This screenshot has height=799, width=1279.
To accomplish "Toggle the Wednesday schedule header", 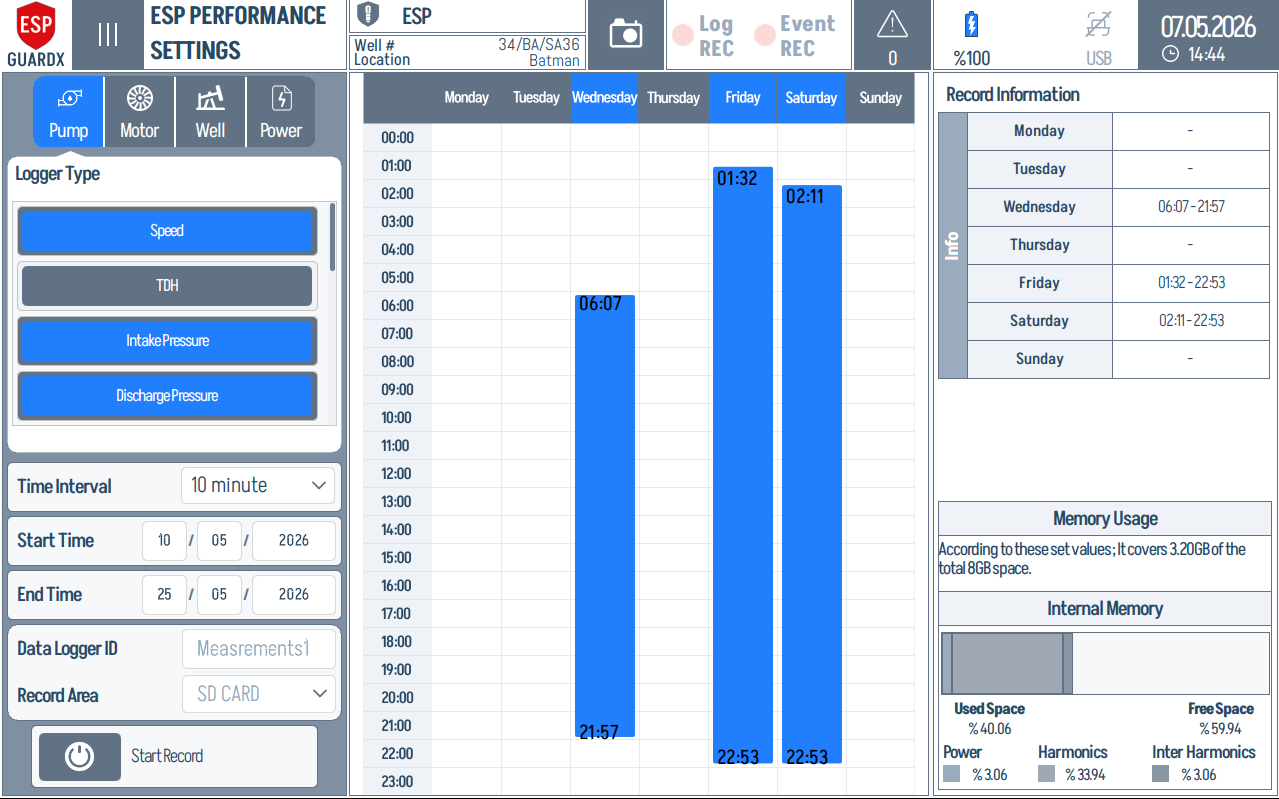I will pyautogui.click(x=605, y=98).
